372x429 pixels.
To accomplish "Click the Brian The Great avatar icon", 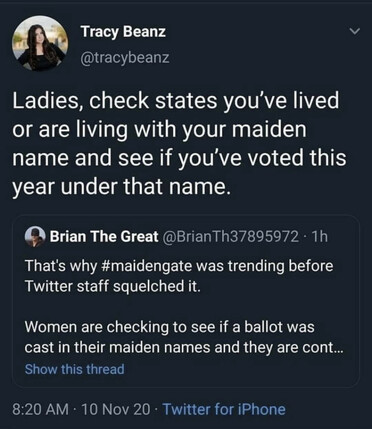I will [x=35, y=237].
